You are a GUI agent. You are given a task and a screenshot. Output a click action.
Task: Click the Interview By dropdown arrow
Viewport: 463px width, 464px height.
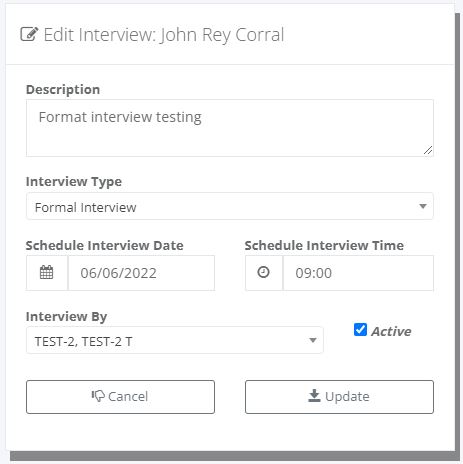(312, 340)
